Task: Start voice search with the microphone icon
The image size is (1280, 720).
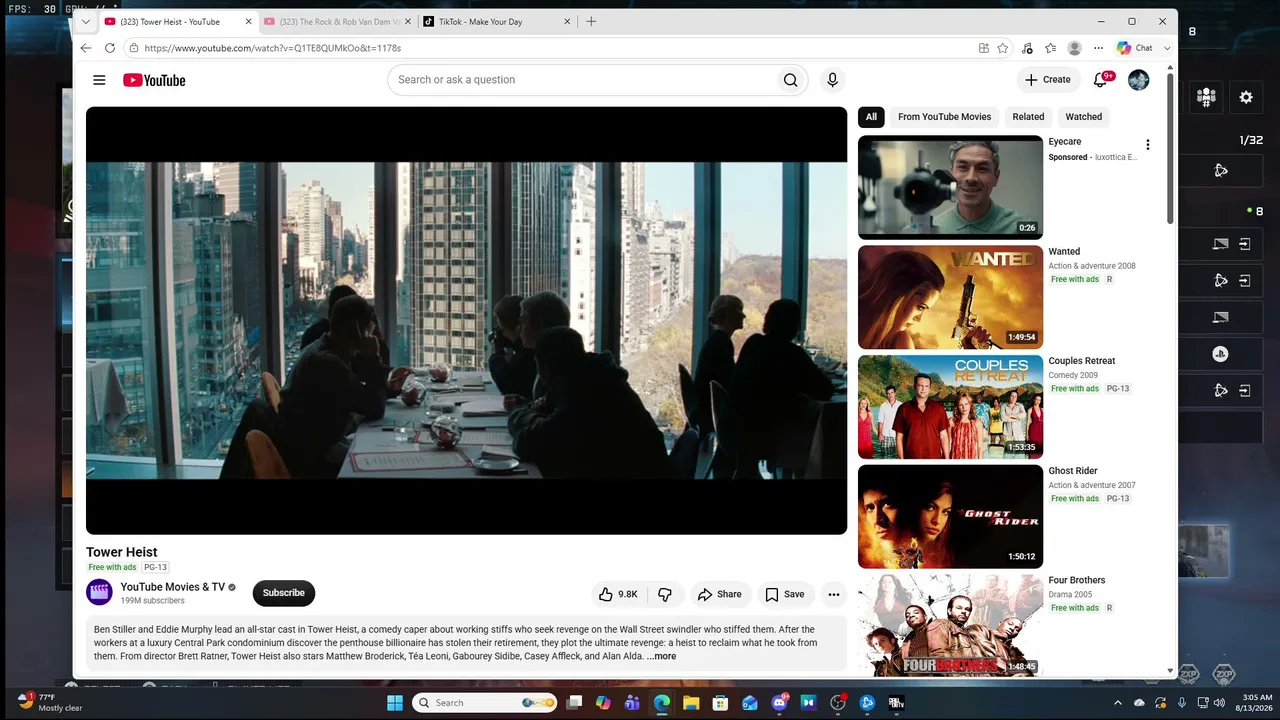Action: [831, 80]
